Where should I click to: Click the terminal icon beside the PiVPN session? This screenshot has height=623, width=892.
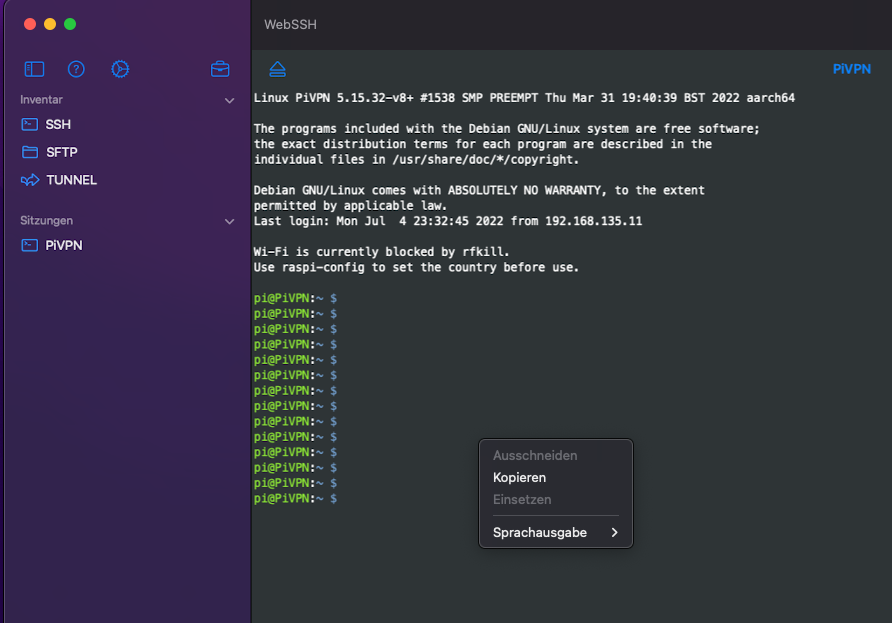click(30, 245)
